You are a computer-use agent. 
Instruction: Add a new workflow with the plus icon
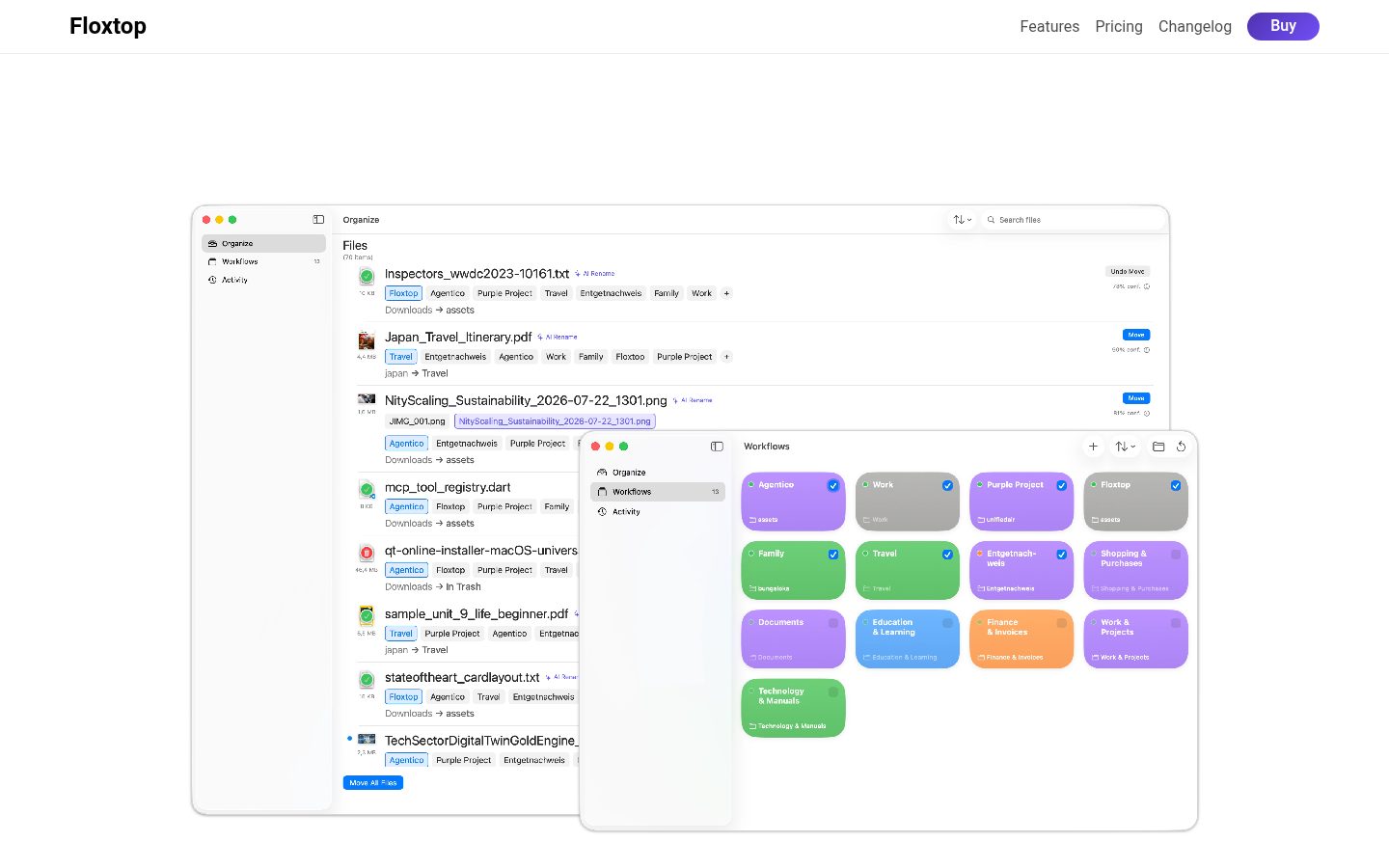coord(1093,447)
